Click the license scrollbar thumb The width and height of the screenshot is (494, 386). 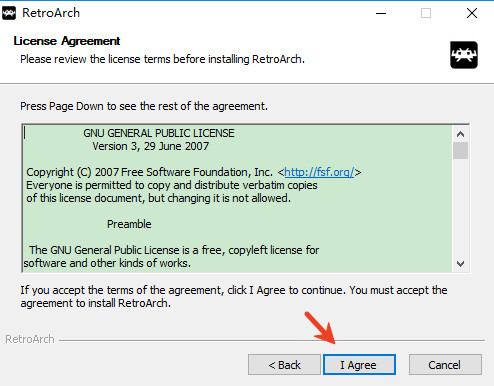pyautogui.click(x=460, y=151)
